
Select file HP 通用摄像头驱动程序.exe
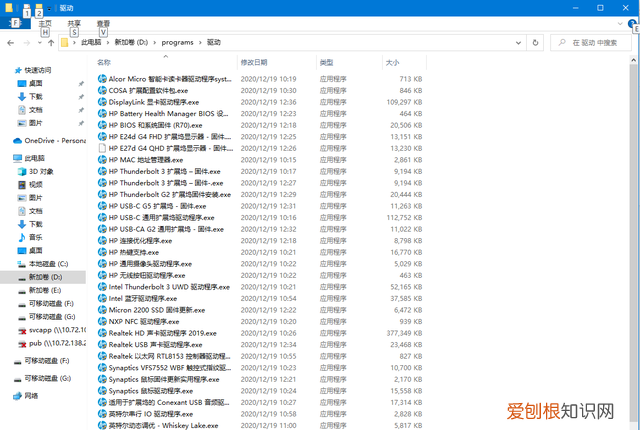click(150, 264)
